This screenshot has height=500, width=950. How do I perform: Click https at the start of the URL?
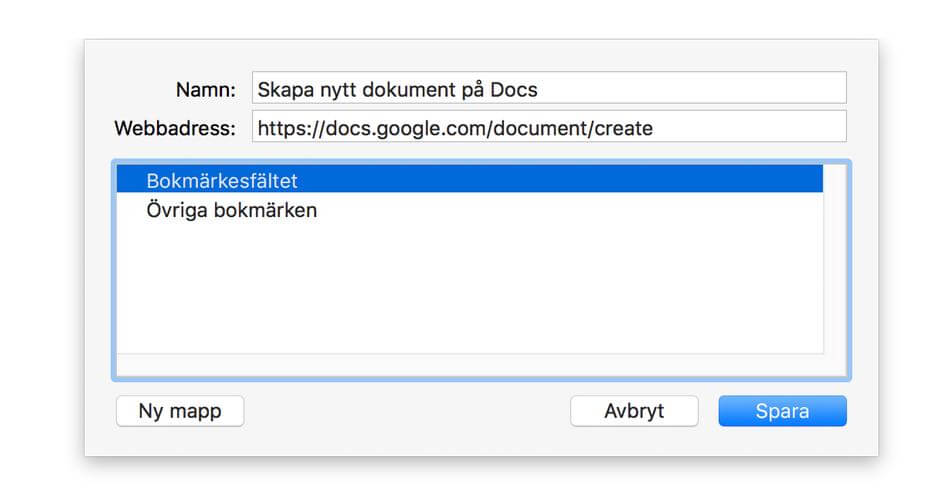point(280,128)
